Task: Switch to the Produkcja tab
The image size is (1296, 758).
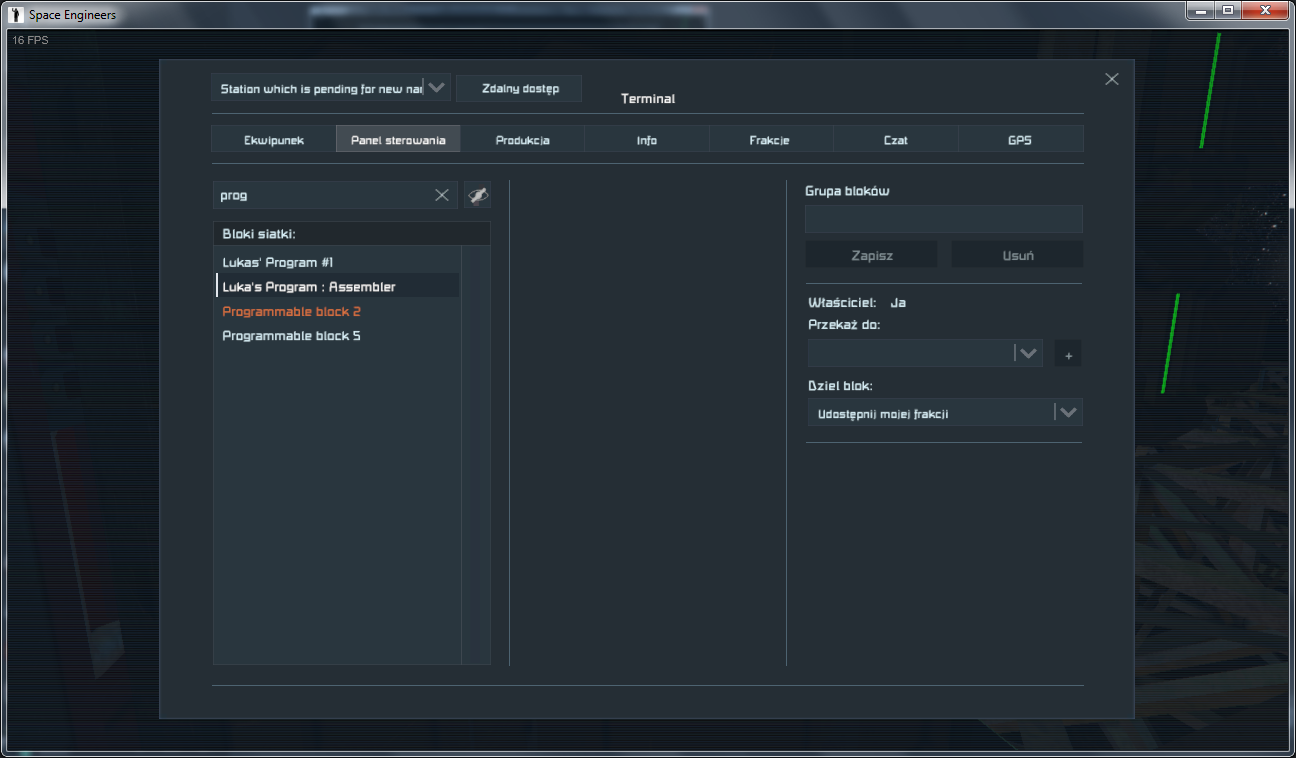Action: (x=523, y=140)
